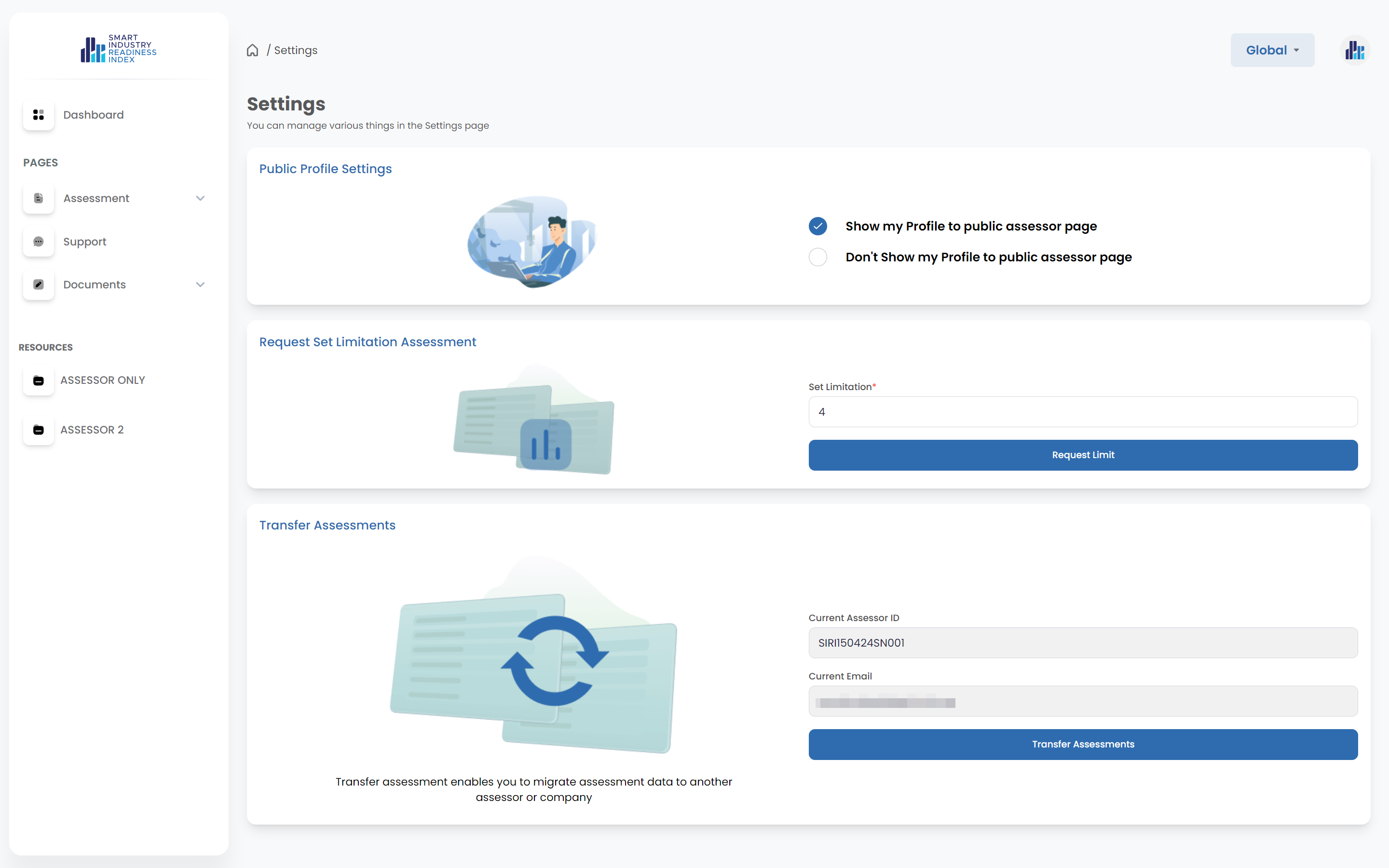The image size is (1389, 868).
Task: Expand the Assessment submenu chevron
Action: click(x=200, y=198)
